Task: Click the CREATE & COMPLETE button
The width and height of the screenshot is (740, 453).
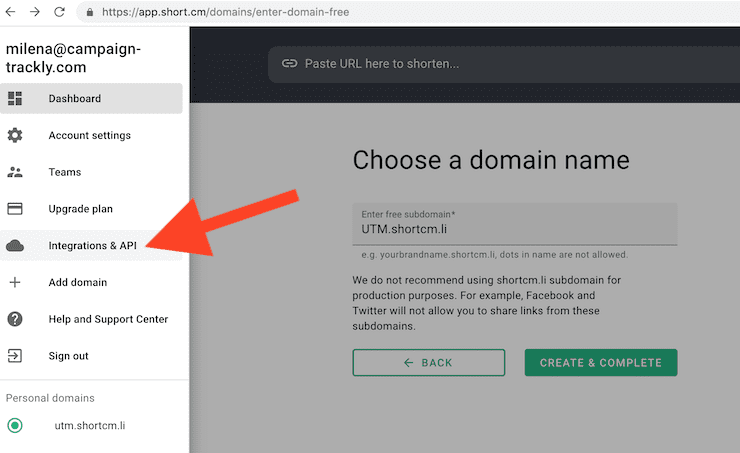Action: point(601,362)
